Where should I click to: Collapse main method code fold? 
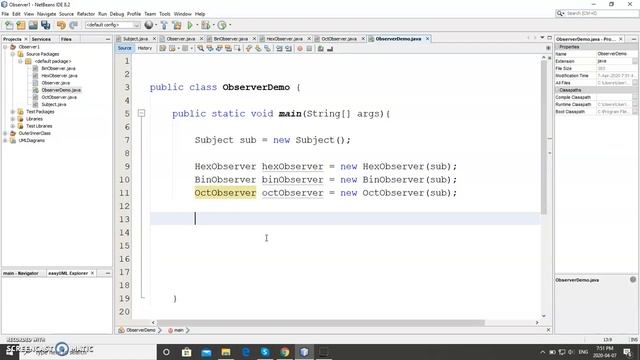141,113
